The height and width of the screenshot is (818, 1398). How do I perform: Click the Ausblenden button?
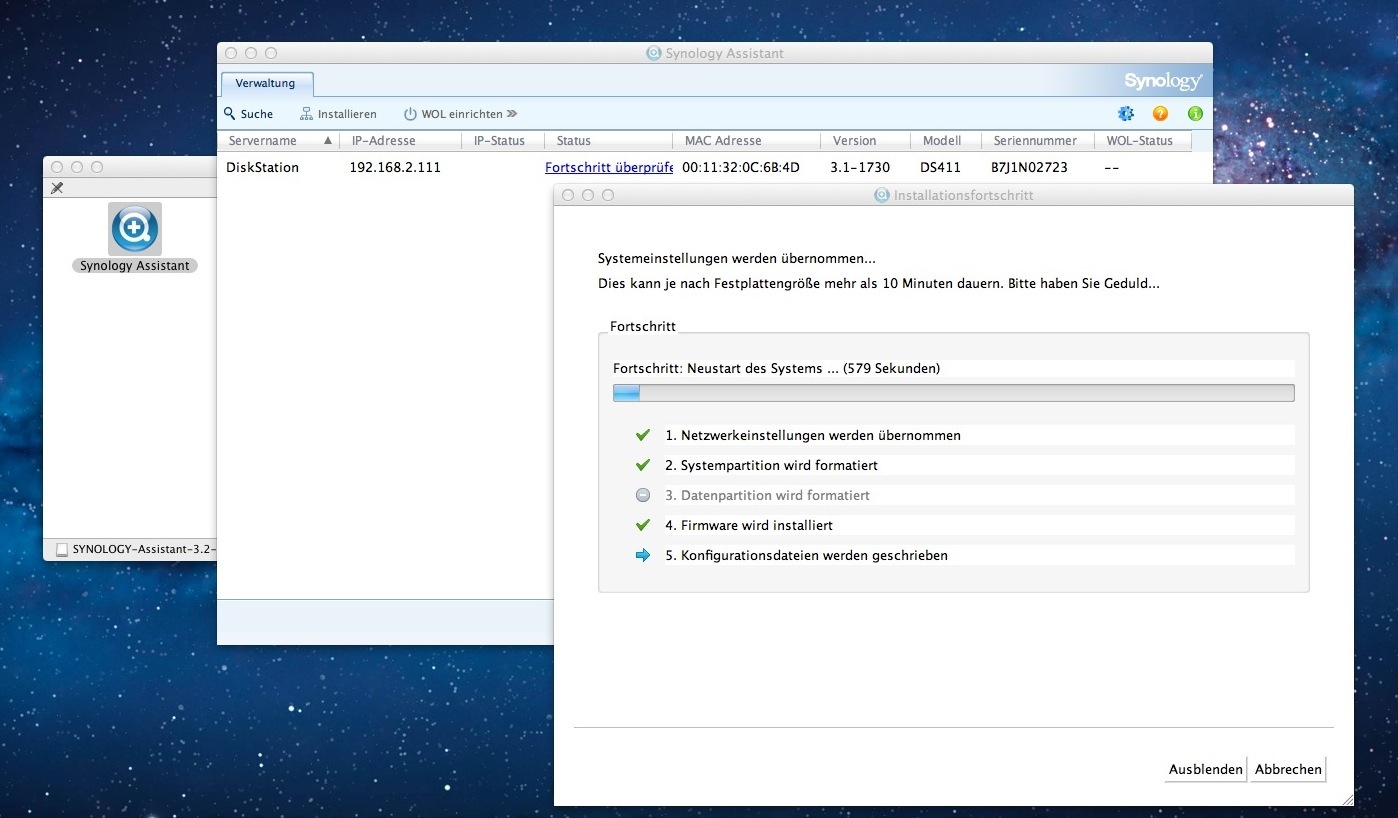[x=1206, y=769]
